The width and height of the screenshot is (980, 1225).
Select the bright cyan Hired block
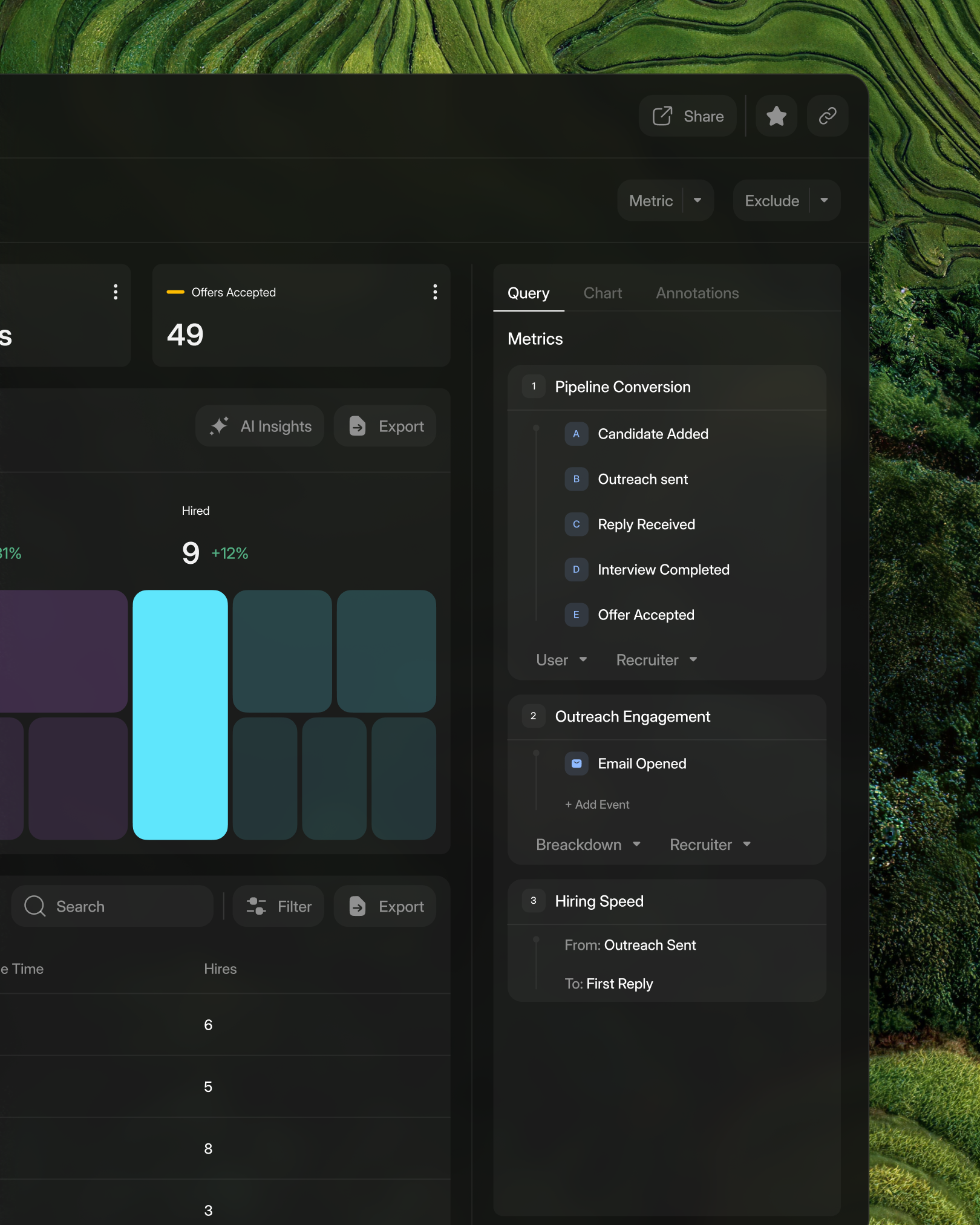click(x=180, y=714)
